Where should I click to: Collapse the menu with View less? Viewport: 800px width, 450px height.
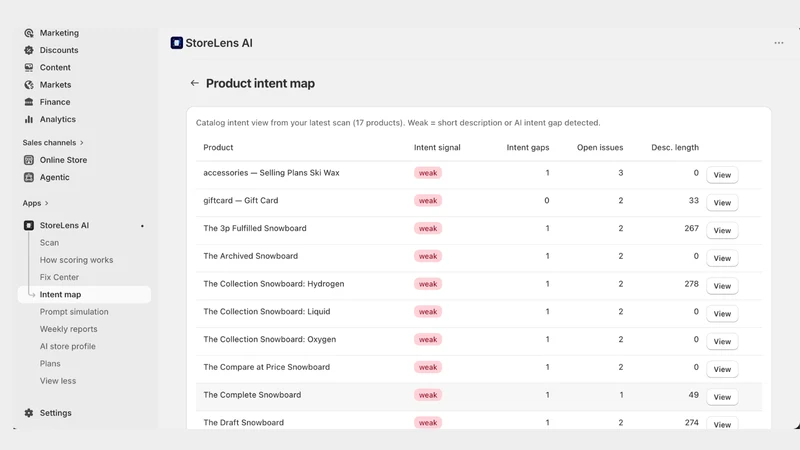58,381
